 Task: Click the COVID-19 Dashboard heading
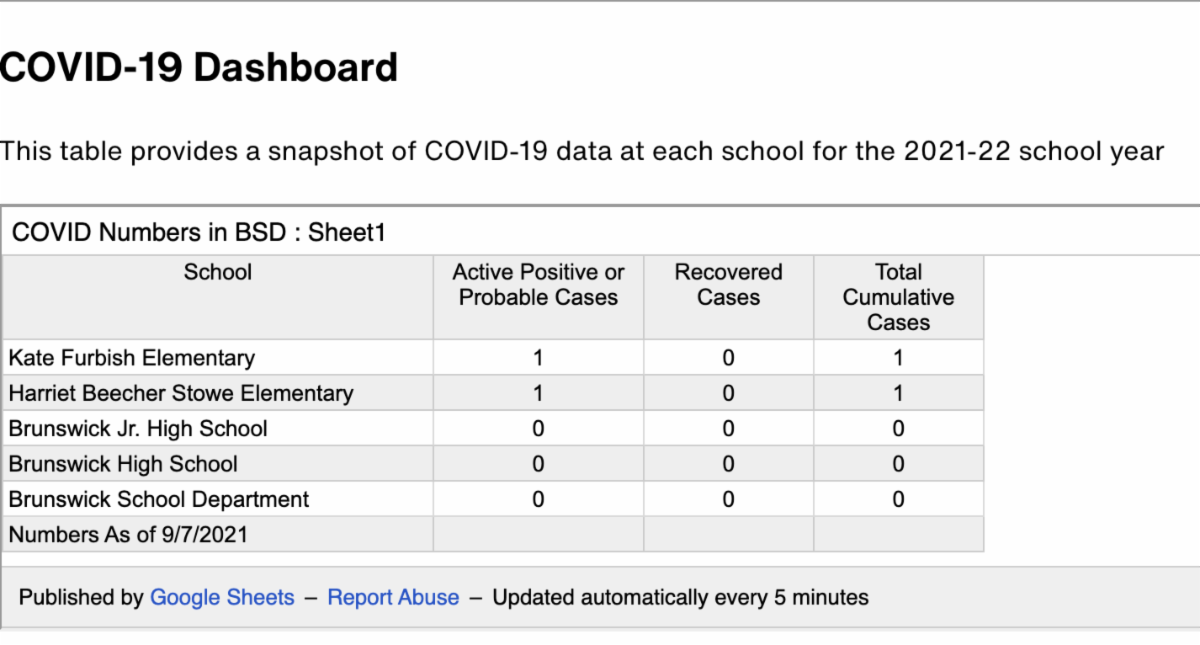tap(199, 69)
